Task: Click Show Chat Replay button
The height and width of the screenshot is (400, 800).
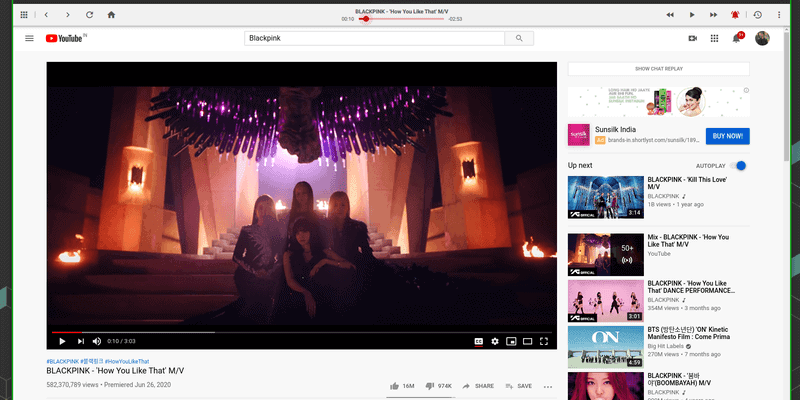Action: tap(659, 69)
